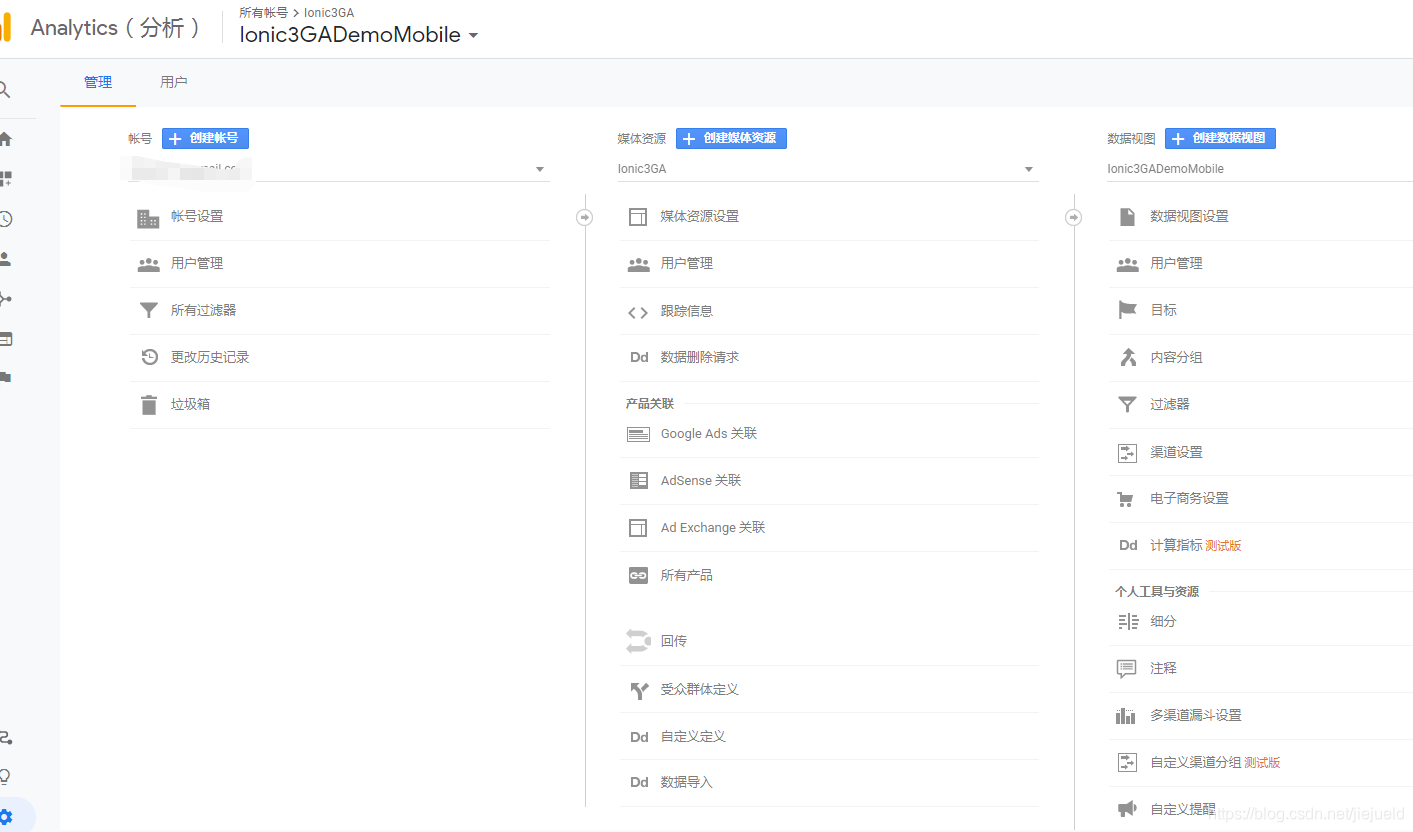The image size is (1413, 832).
Task: Open the Home icon in left sidebar
Action: [5, 139]
